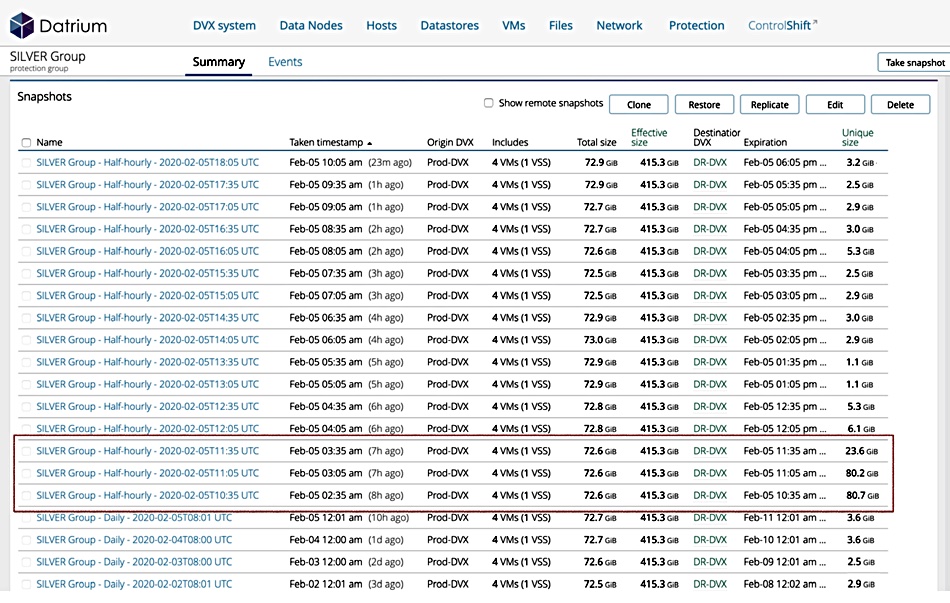Image resolution: width=950 pixels, height=603 pixels.
Task: Open the Network section
Action: tap(619, 25)
